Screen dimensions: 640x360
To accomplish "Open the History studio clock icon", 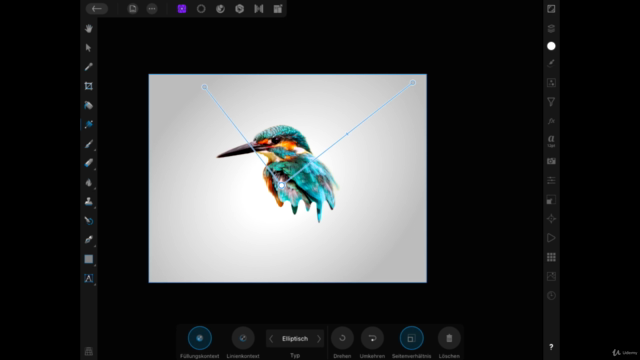I will click(x=551, y=296).
